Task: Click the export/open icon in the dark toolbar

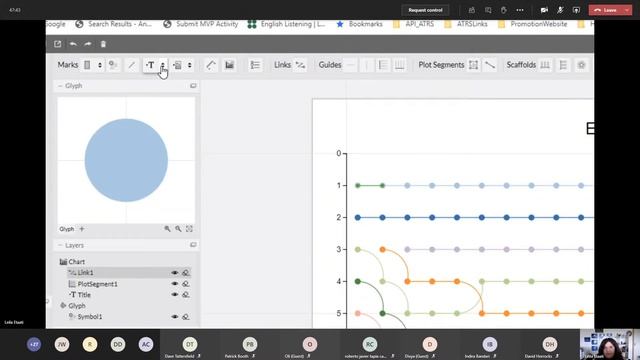Action: (x=58, y=44)
